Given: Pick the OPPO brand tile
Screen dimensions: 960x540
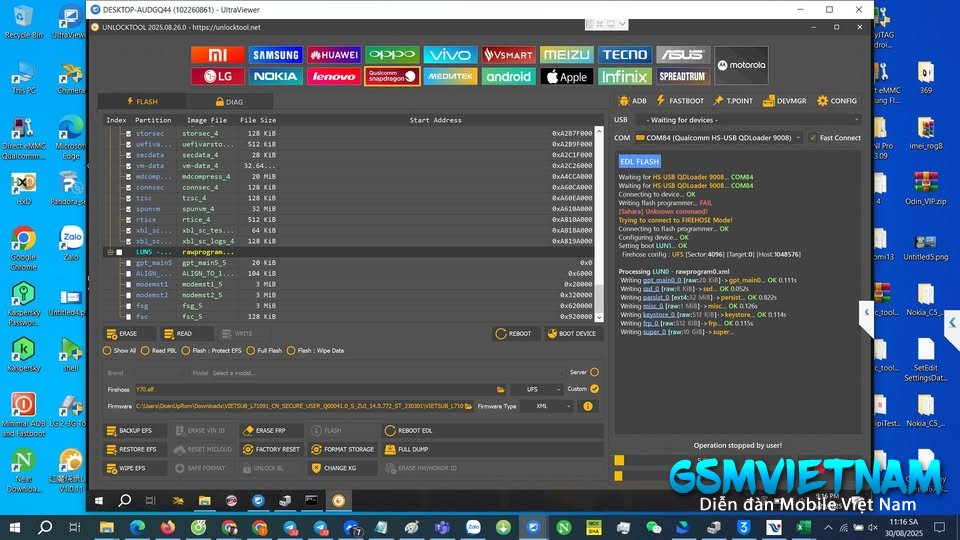Looking at the screenshot, I should click(392, 55).
